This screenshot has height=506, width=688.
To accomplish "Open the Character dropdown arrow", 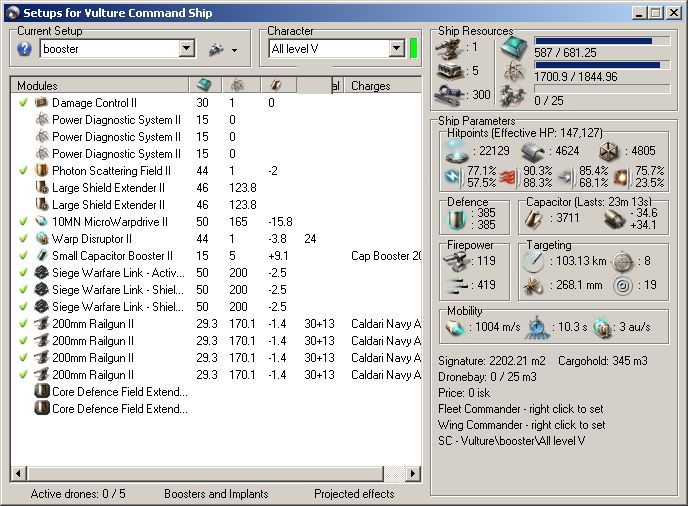I will tap(397, 48).
